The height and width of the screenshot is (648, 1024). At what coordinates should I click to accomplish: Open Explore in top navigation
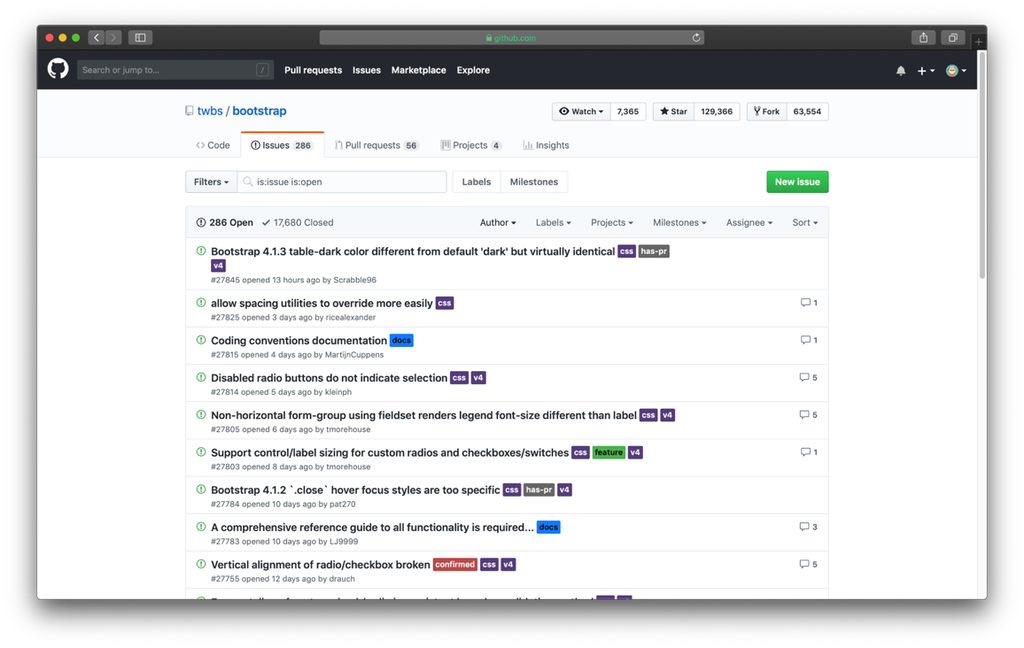[x=473, y=70]
